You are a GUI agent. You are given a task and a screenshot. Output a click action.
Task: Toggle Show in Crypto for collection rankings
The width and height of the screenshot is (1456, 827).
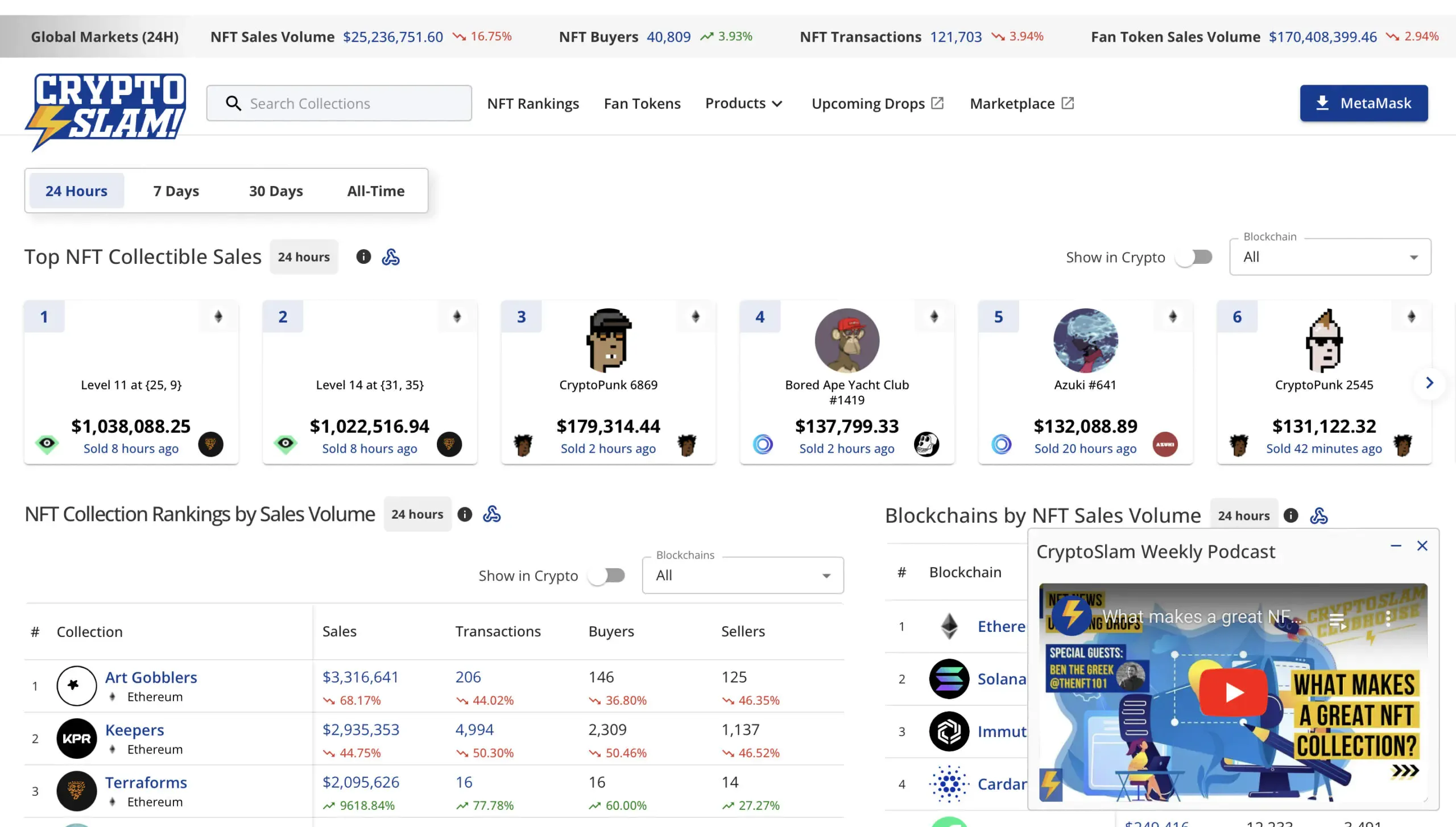coord(606,576)
